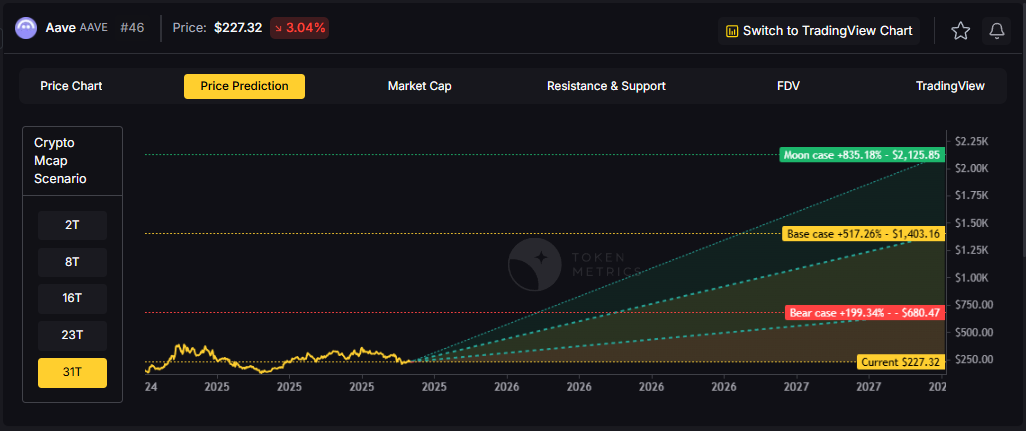Click the -3.04% price change badge
1026x431 pixels.
click(x=300, y=28)
